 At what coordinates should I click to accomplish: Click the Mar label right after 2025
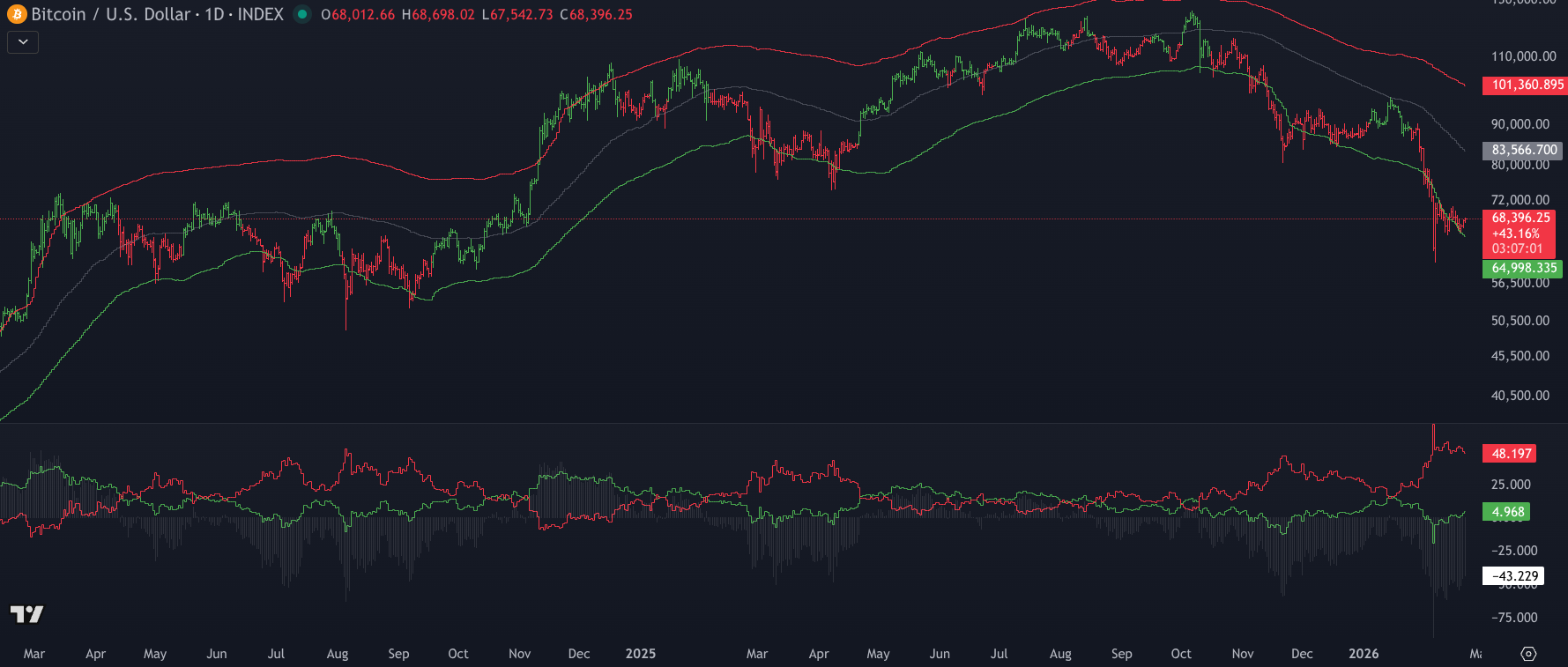pyautogui.click(x=757, y=654)
